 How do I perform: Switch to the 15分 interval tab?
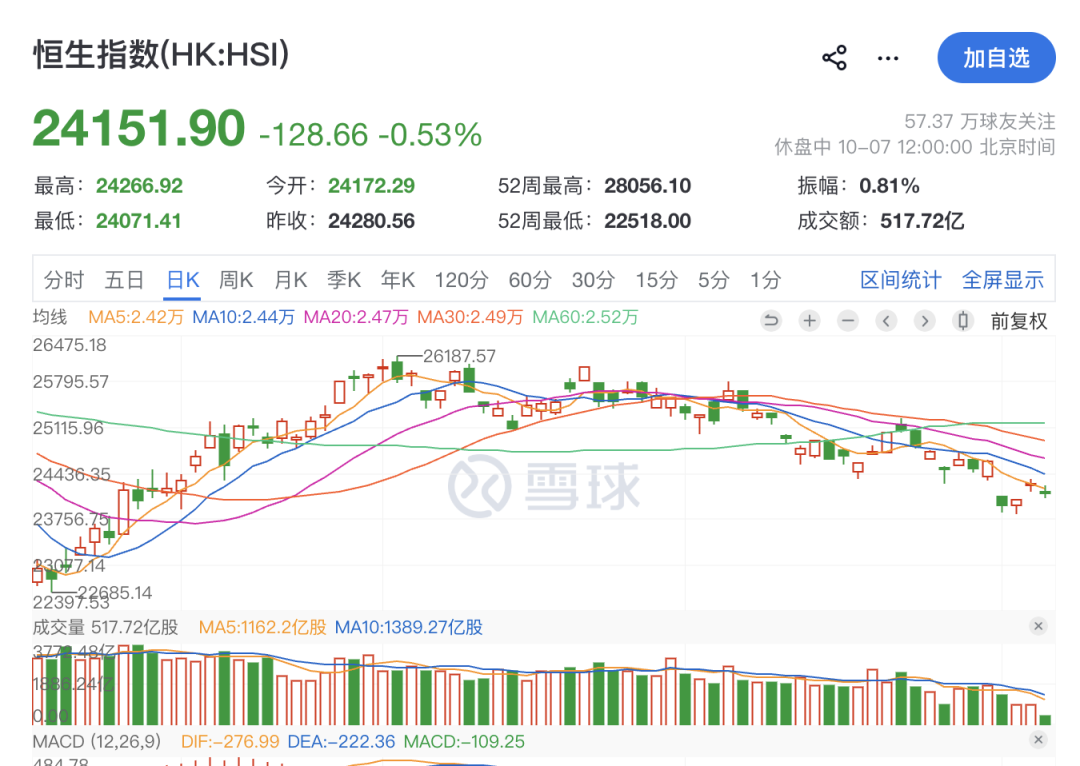656,280
